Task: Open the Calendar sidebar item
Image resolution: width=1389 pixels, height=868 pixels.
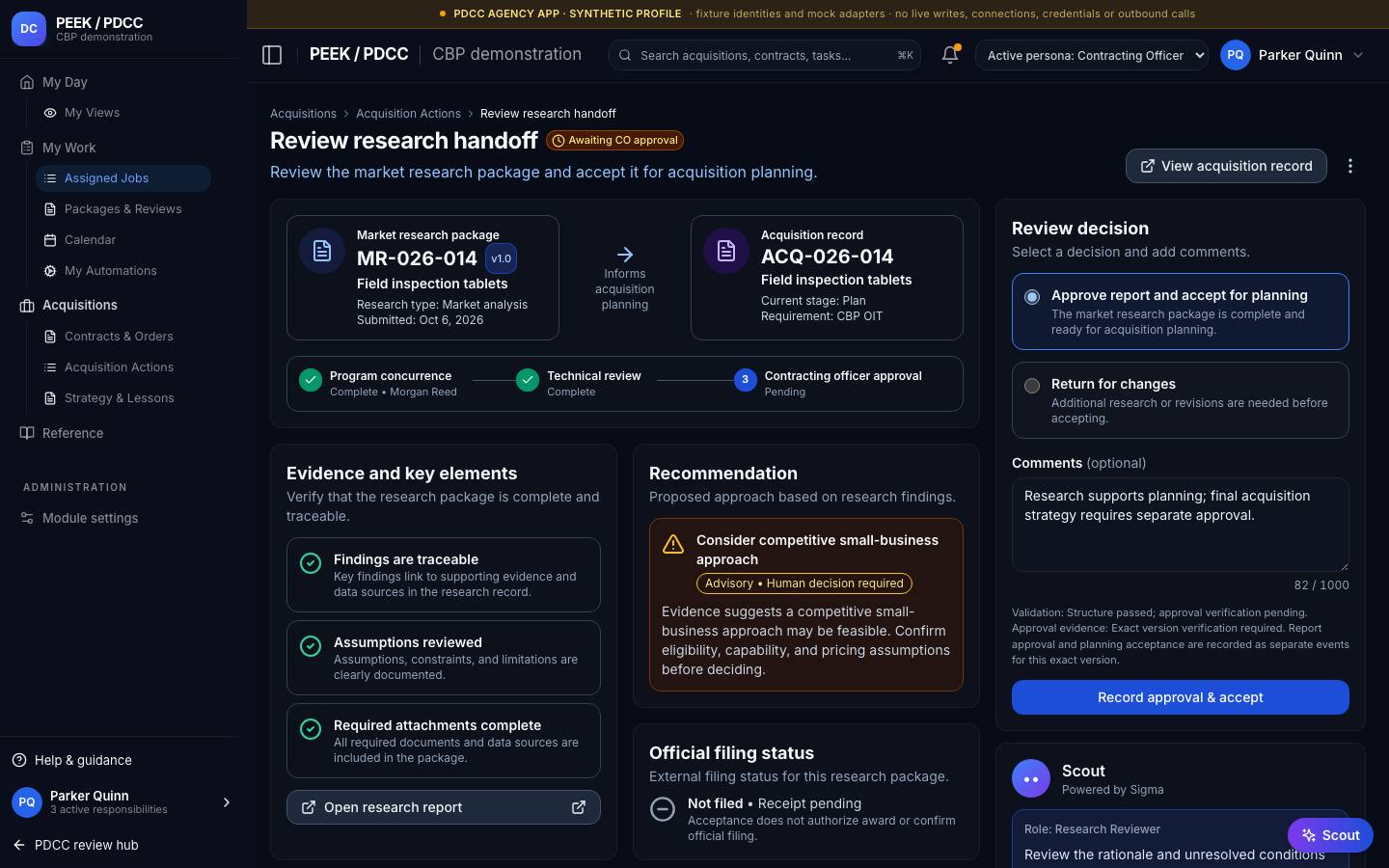Action: pyautogui.click(x=123, y=240)
